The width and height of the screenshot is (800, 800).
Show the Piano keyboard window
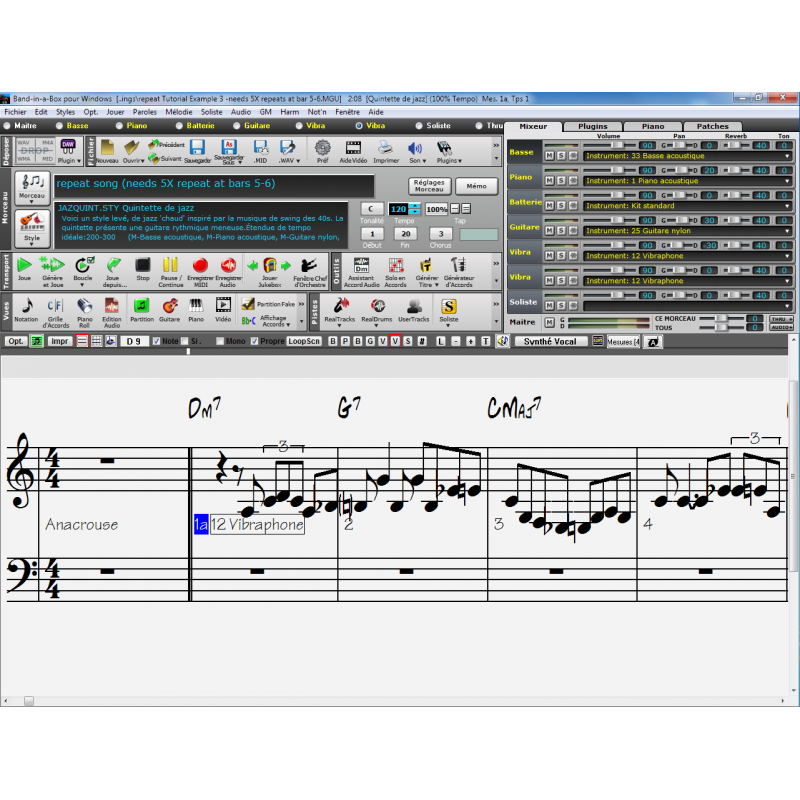pyautogui.click(x=196, y=306)
